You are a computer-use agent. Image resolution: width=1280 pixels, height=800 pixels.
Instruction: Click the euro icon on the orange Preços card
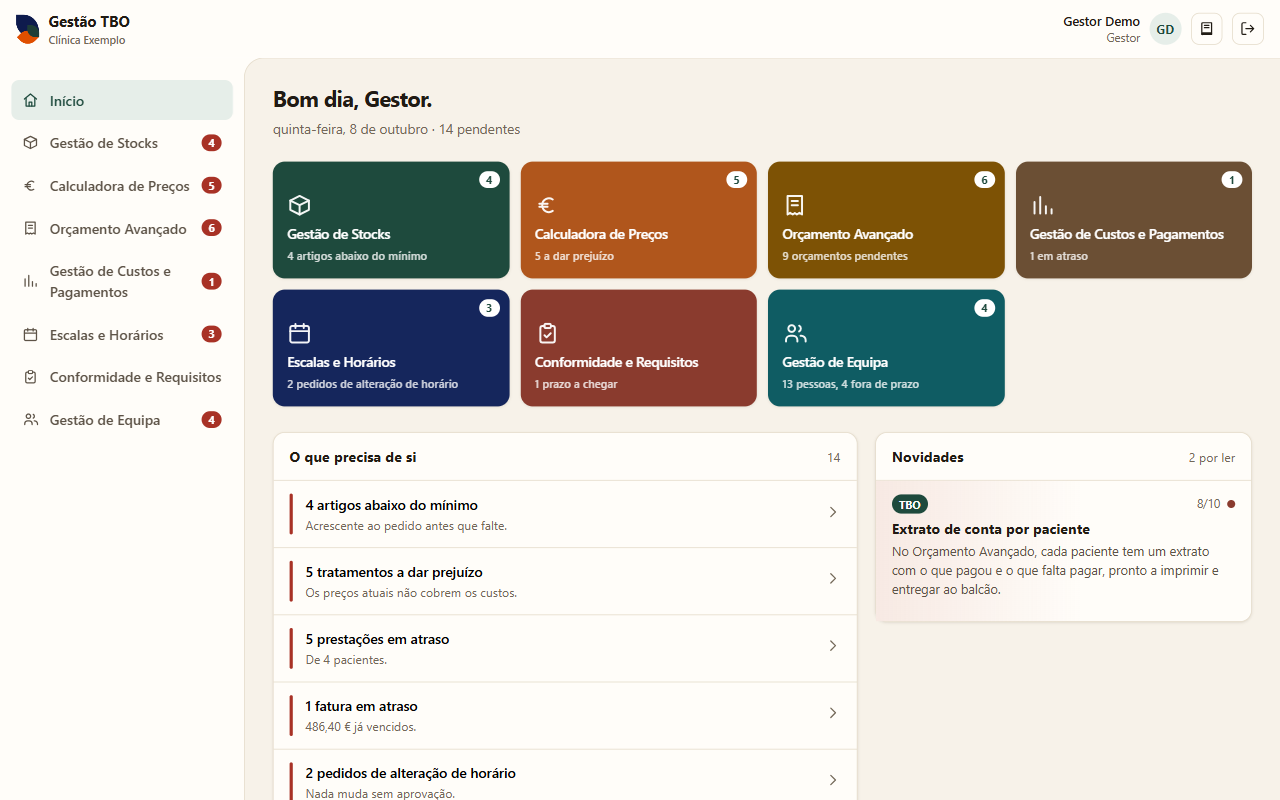(546, 205)
